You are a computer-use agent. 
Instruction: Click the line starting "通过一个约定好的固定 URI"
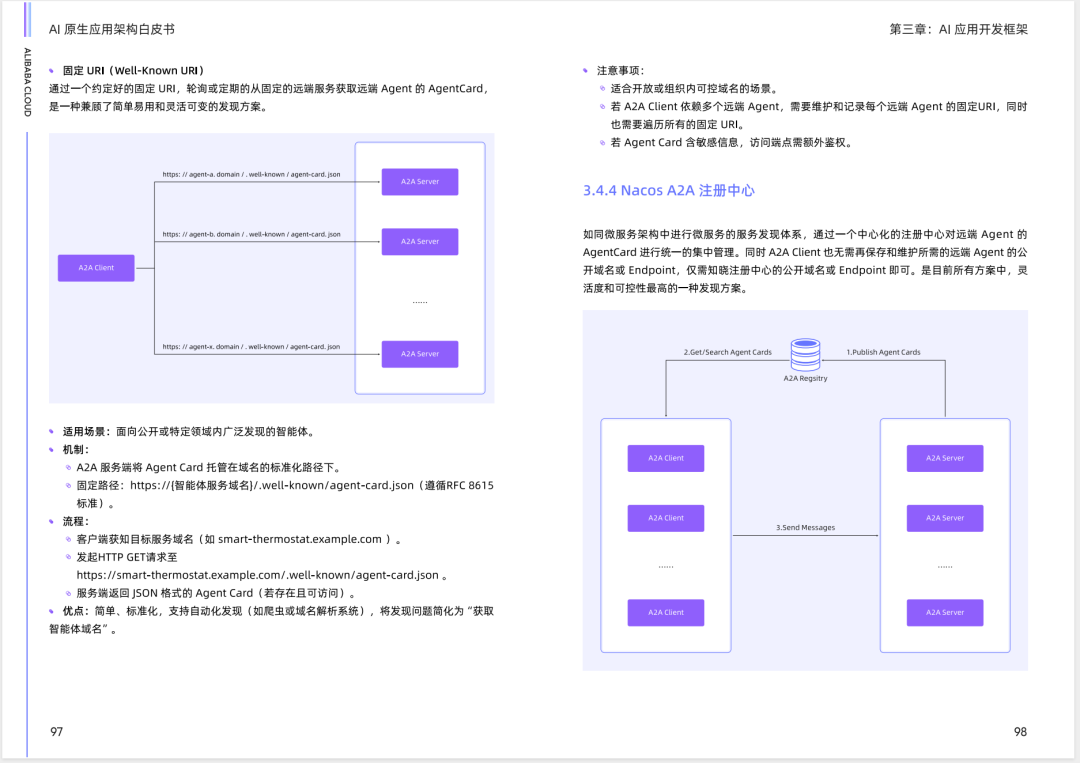269,88
